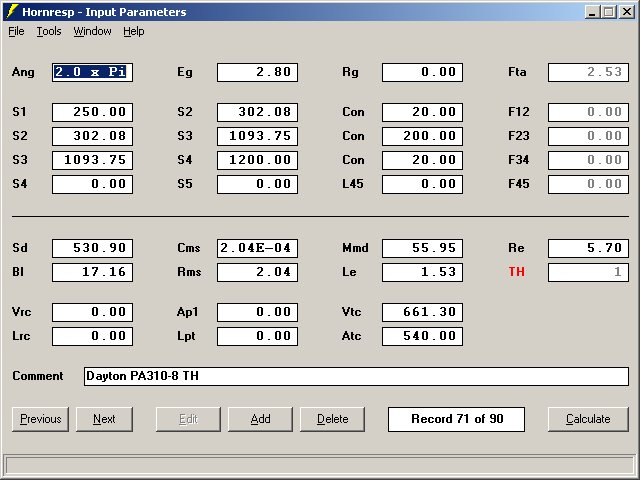Open the Window menu
Screen dimensions: 640x480
[92, 31]
